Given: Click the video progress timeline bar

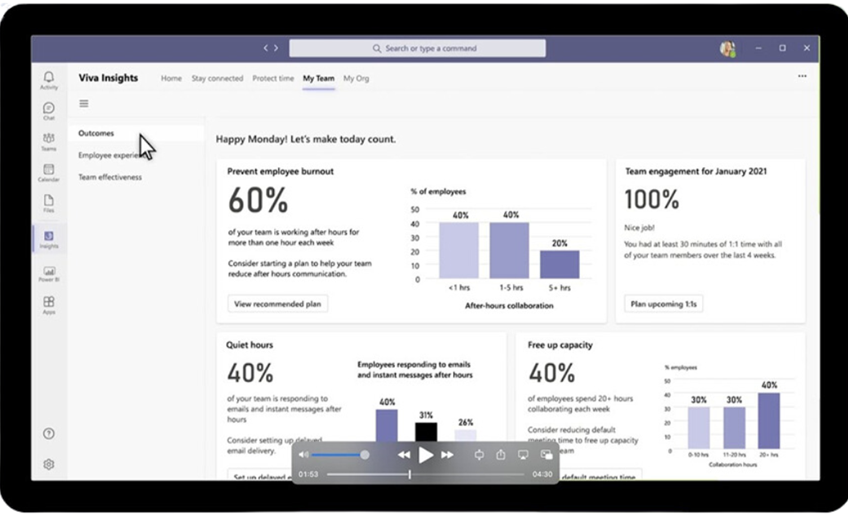Looking at the screenshot, I should click(x=425, y=475).
